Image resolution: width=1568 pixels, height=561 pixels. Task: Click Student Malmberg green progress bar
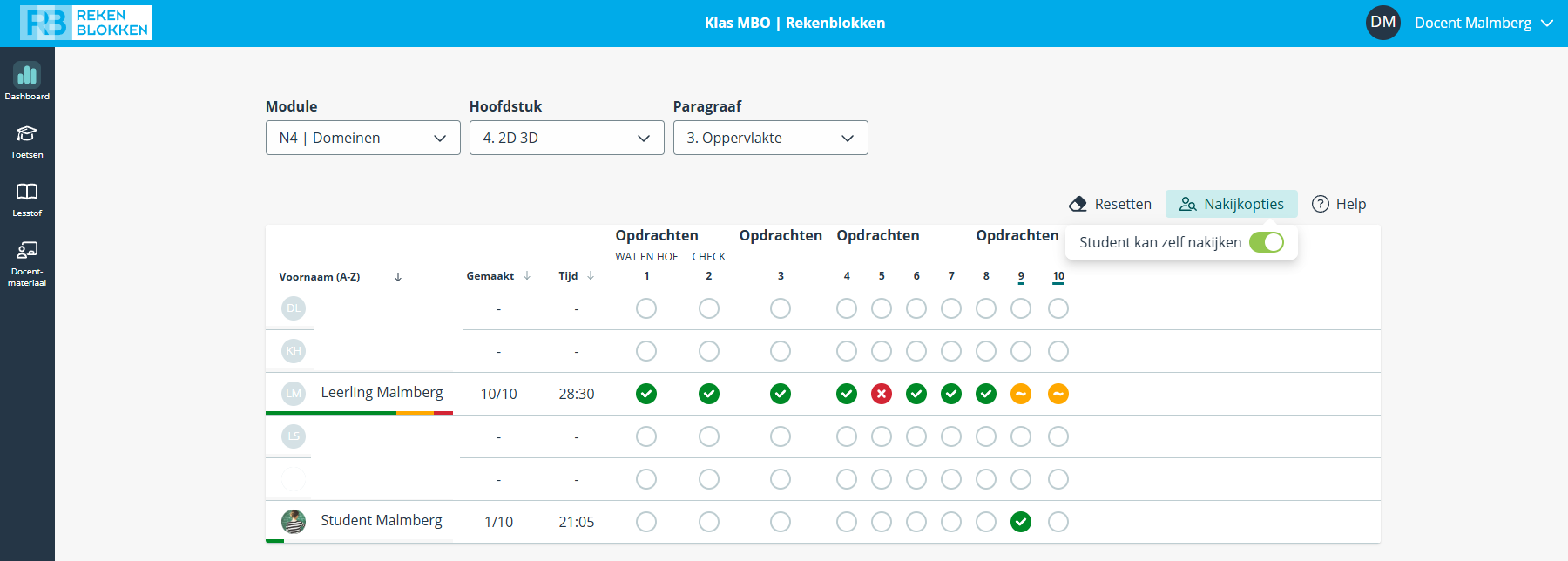[274, 541]
